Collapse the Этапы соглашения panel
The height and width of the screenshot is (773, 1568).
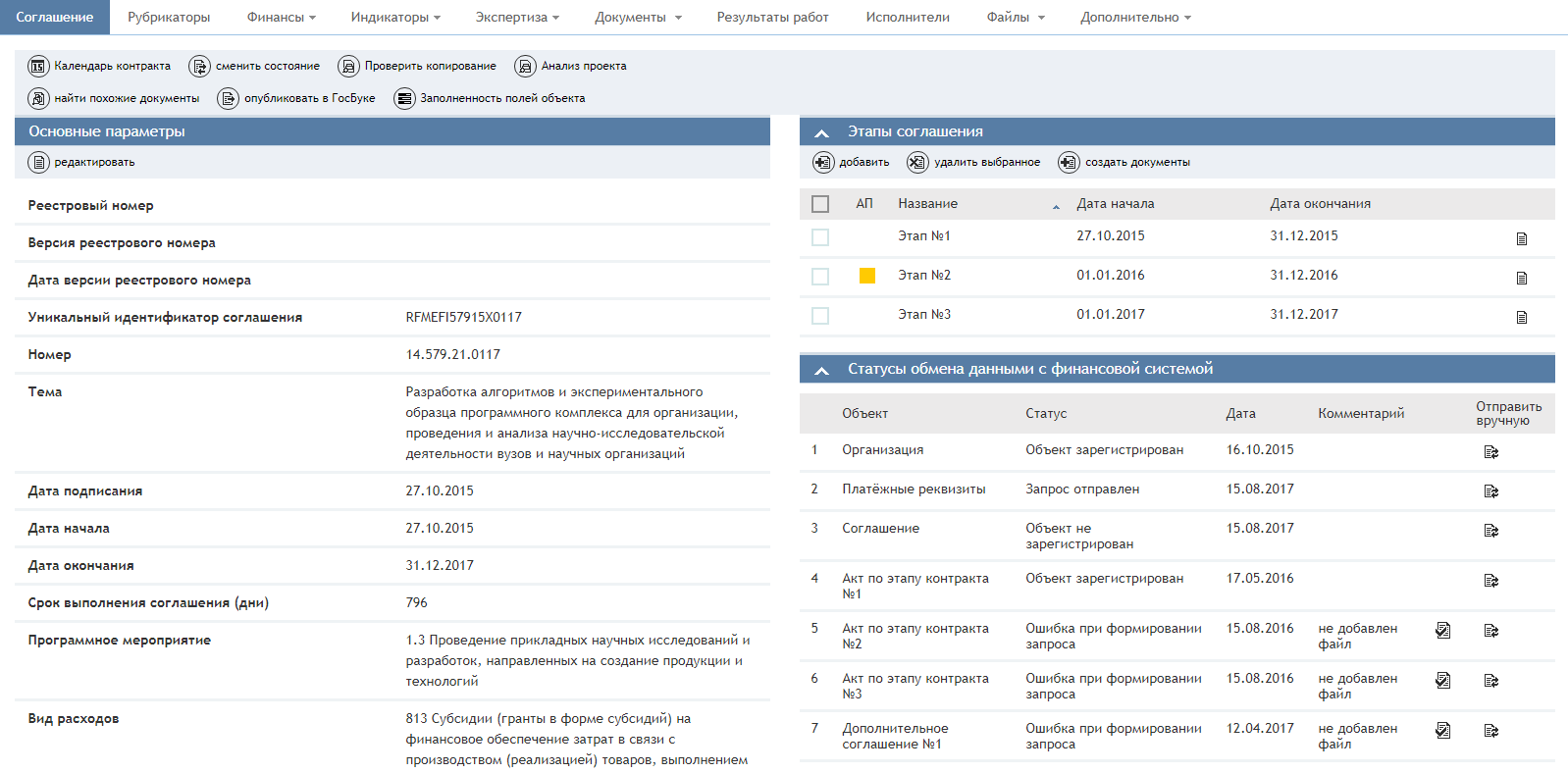pos(822,132)
